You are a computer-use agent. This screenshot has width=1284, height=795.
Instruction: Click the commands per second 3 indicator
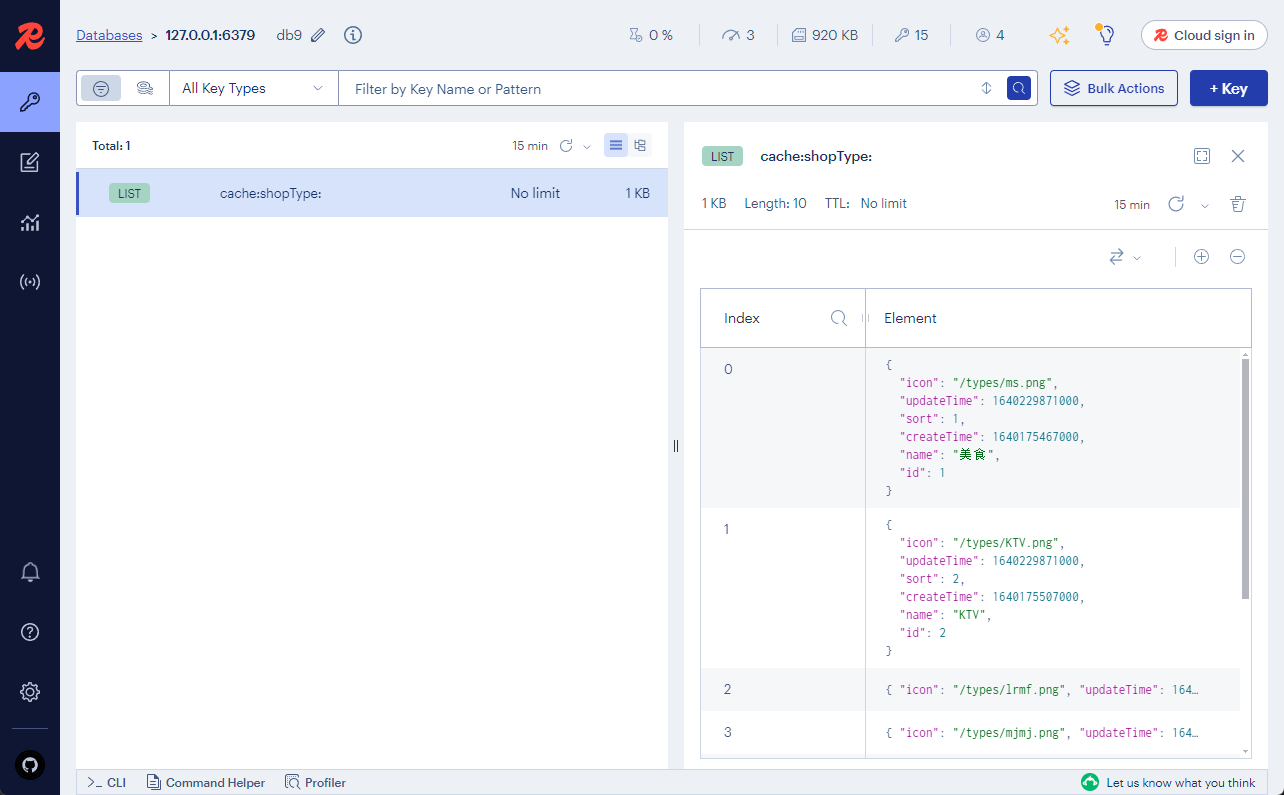pyautogui.click(x=738, y=35)
